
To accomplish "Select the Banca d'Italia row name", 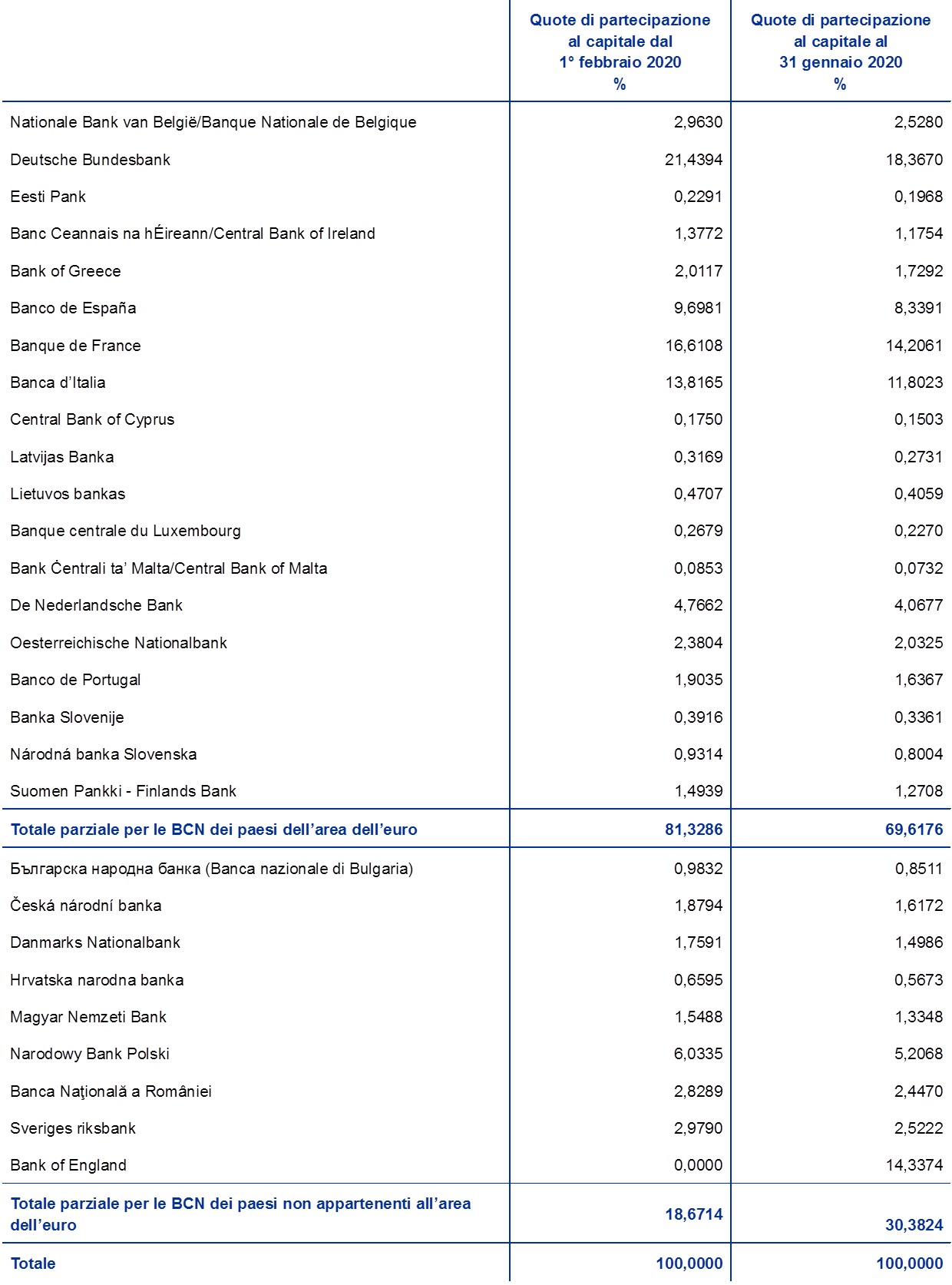I will pyautogui.click(x=58, y=383).
